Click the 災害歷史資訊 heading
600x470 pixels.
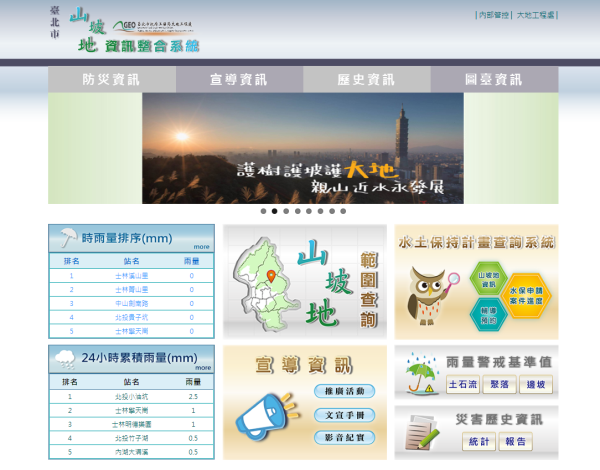click(499, 419)
